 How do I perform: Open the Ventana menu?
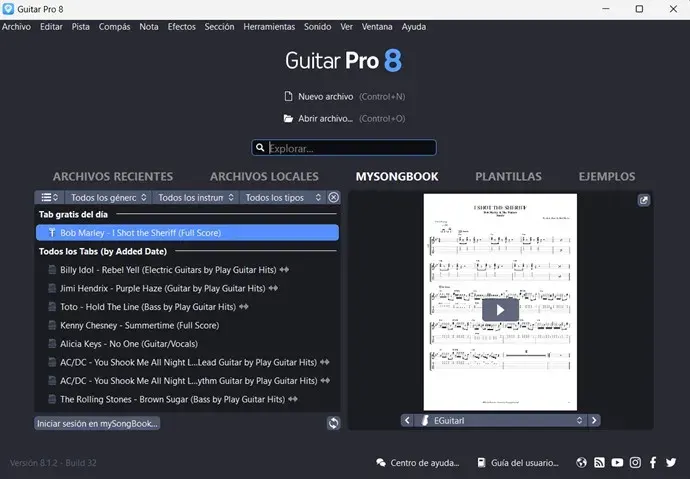pos(377,27)
